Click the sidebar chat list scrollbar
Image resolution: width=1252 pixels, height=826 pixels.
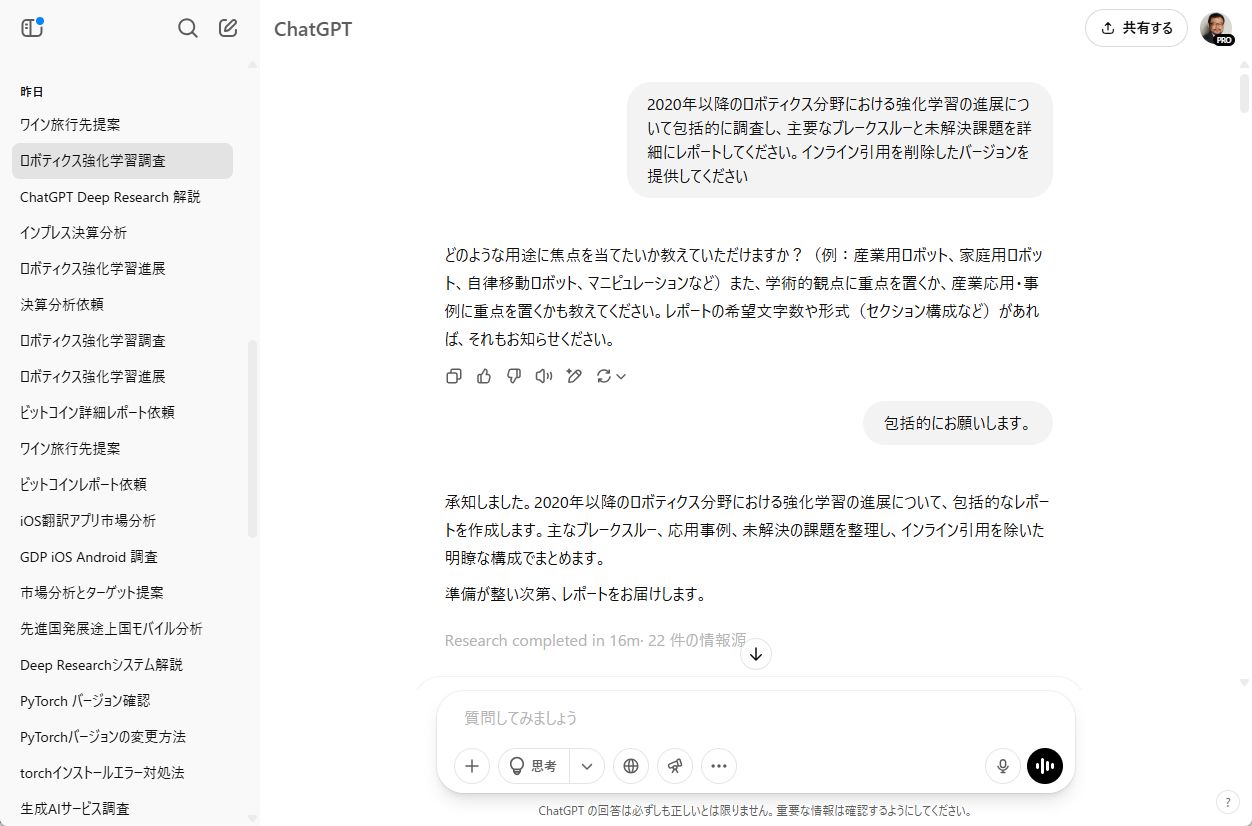pyautogui.click(x=252, y=438)
